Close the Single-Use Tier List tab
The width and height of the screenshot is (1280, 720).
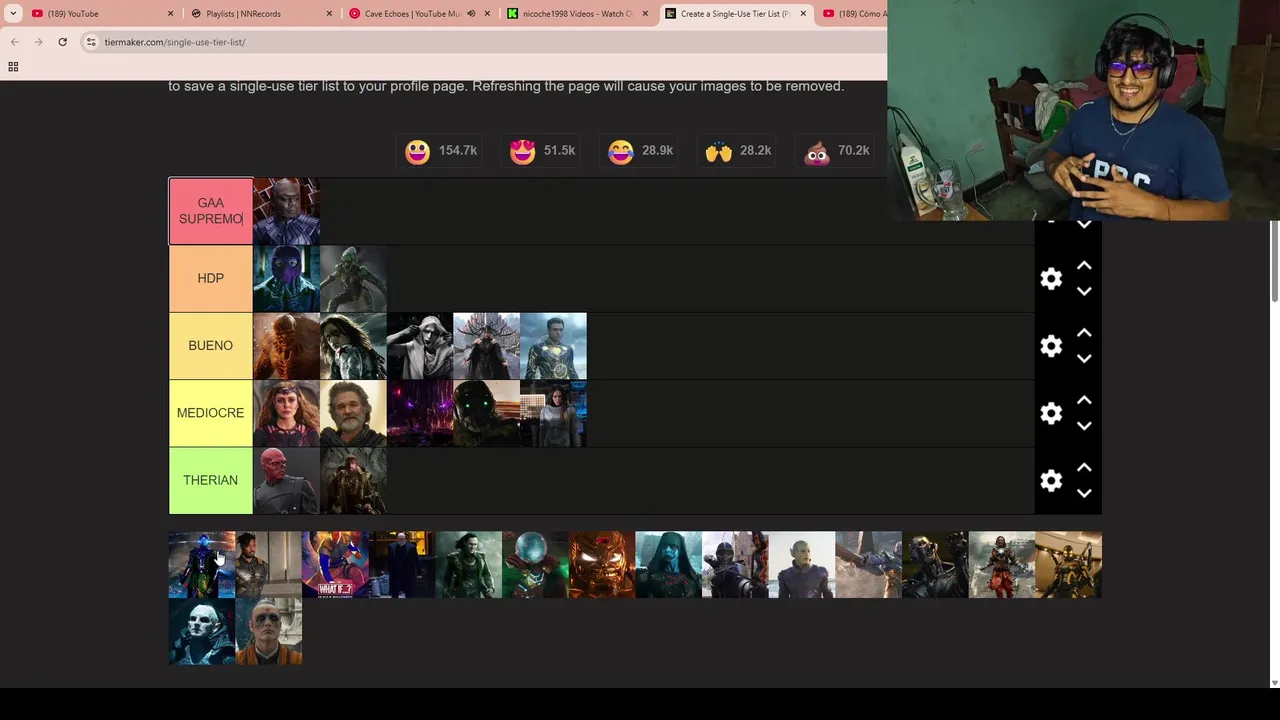click(x=803, y=14)
